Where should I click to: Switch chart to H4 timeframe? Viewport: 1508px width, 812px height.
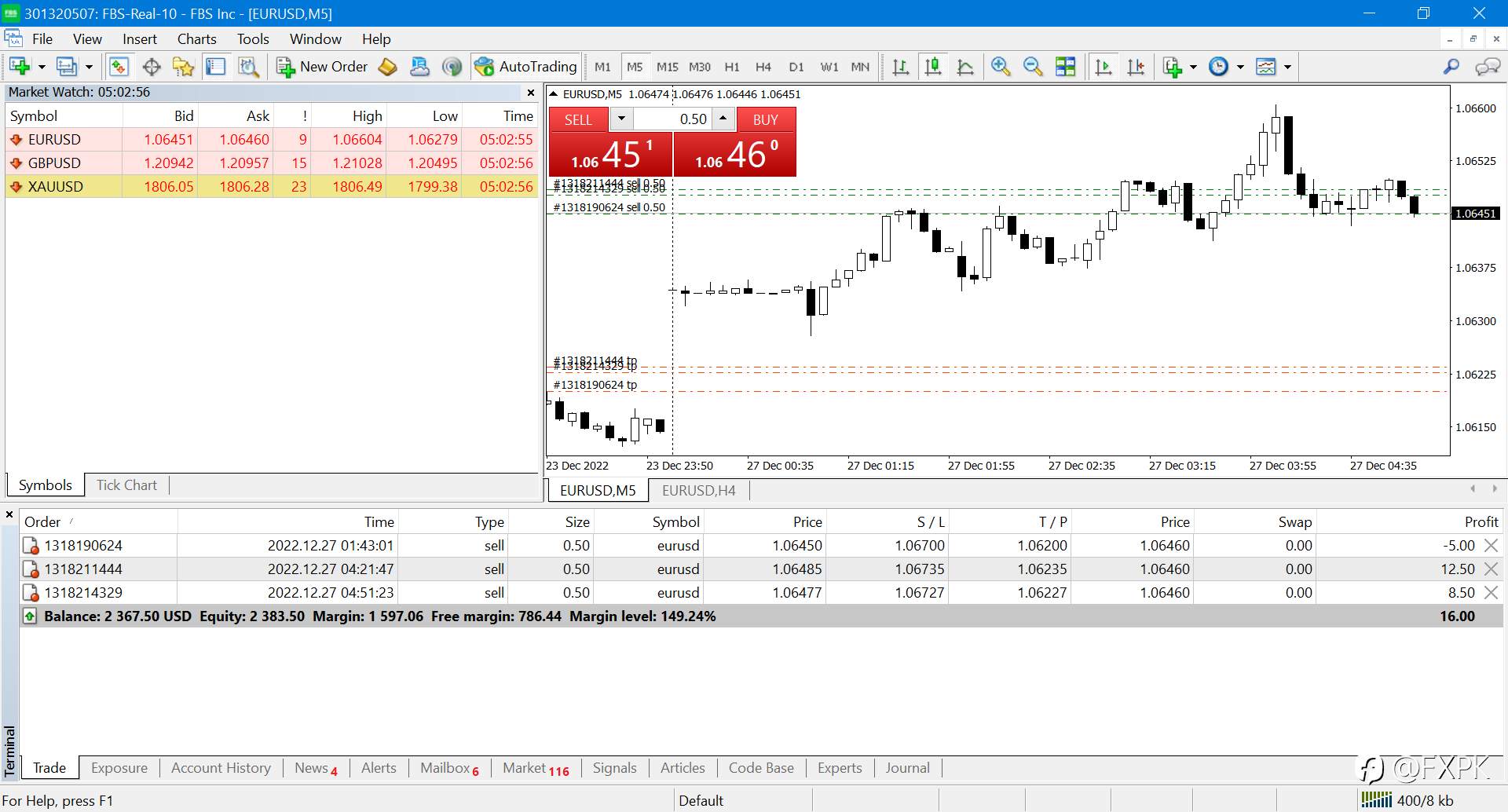point(763,67)
